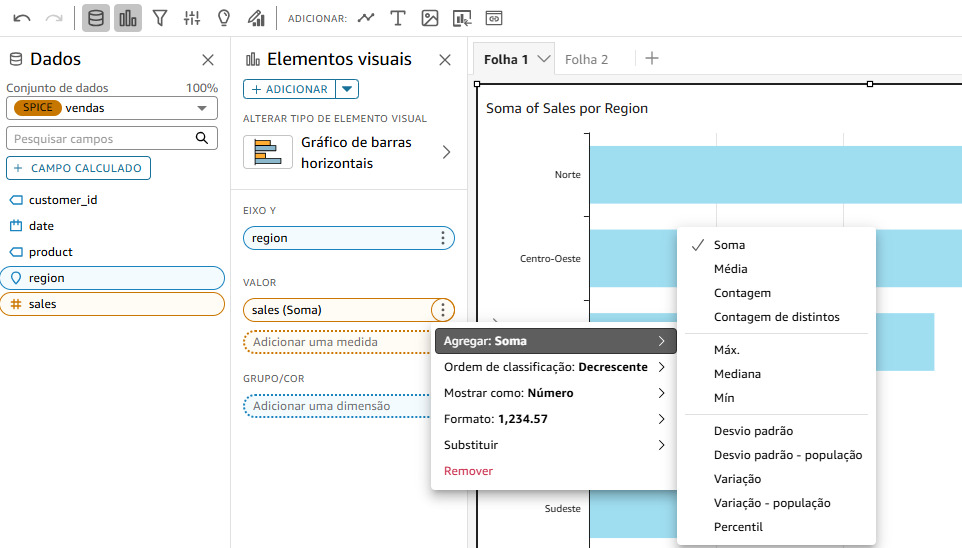Click the search magnifier icon
Viewport: 962px width, 548px height.
202,138
